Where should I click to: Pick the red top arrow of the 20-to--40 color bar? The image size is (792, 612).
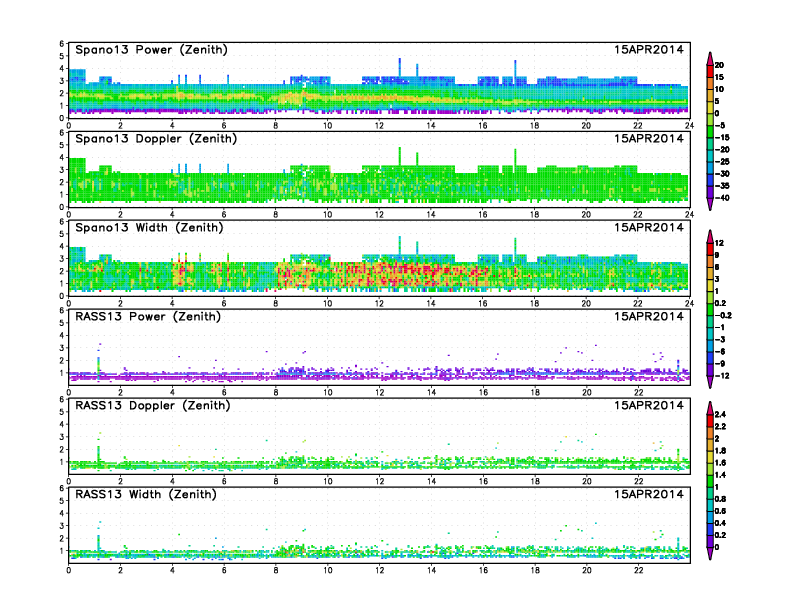click(710, 58)
